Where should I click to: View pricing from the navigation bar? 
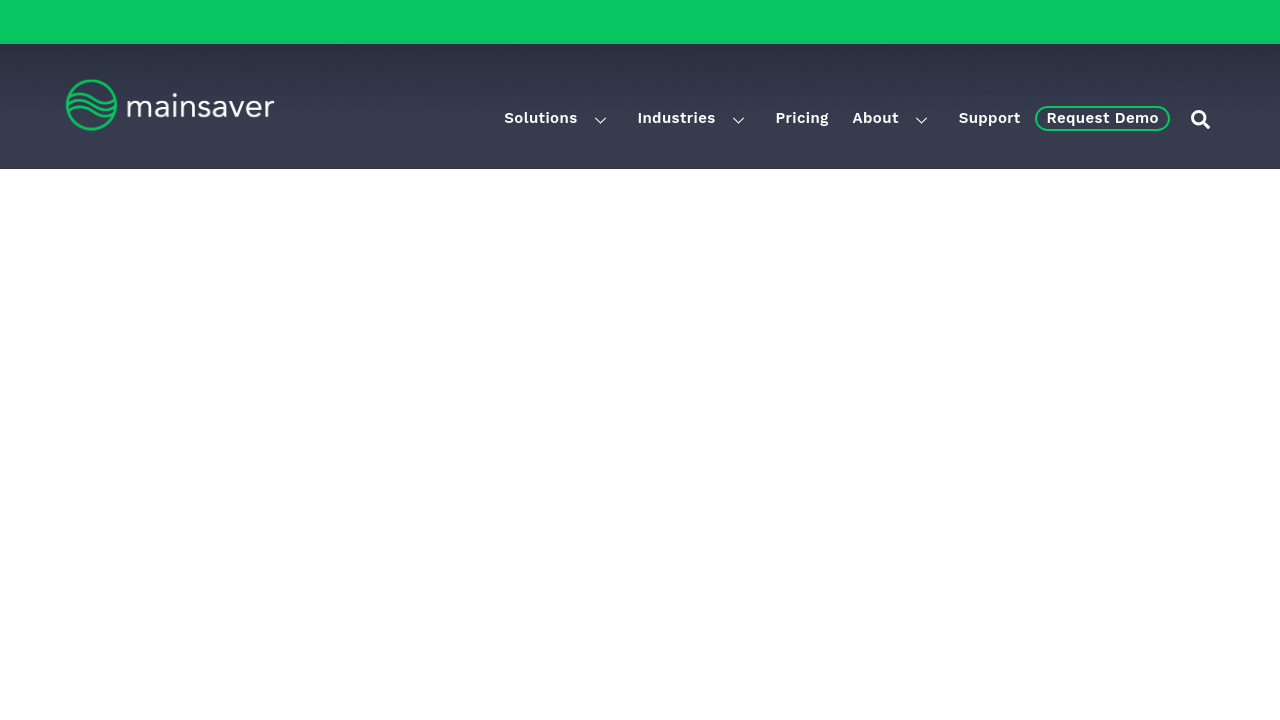point(801,118)
